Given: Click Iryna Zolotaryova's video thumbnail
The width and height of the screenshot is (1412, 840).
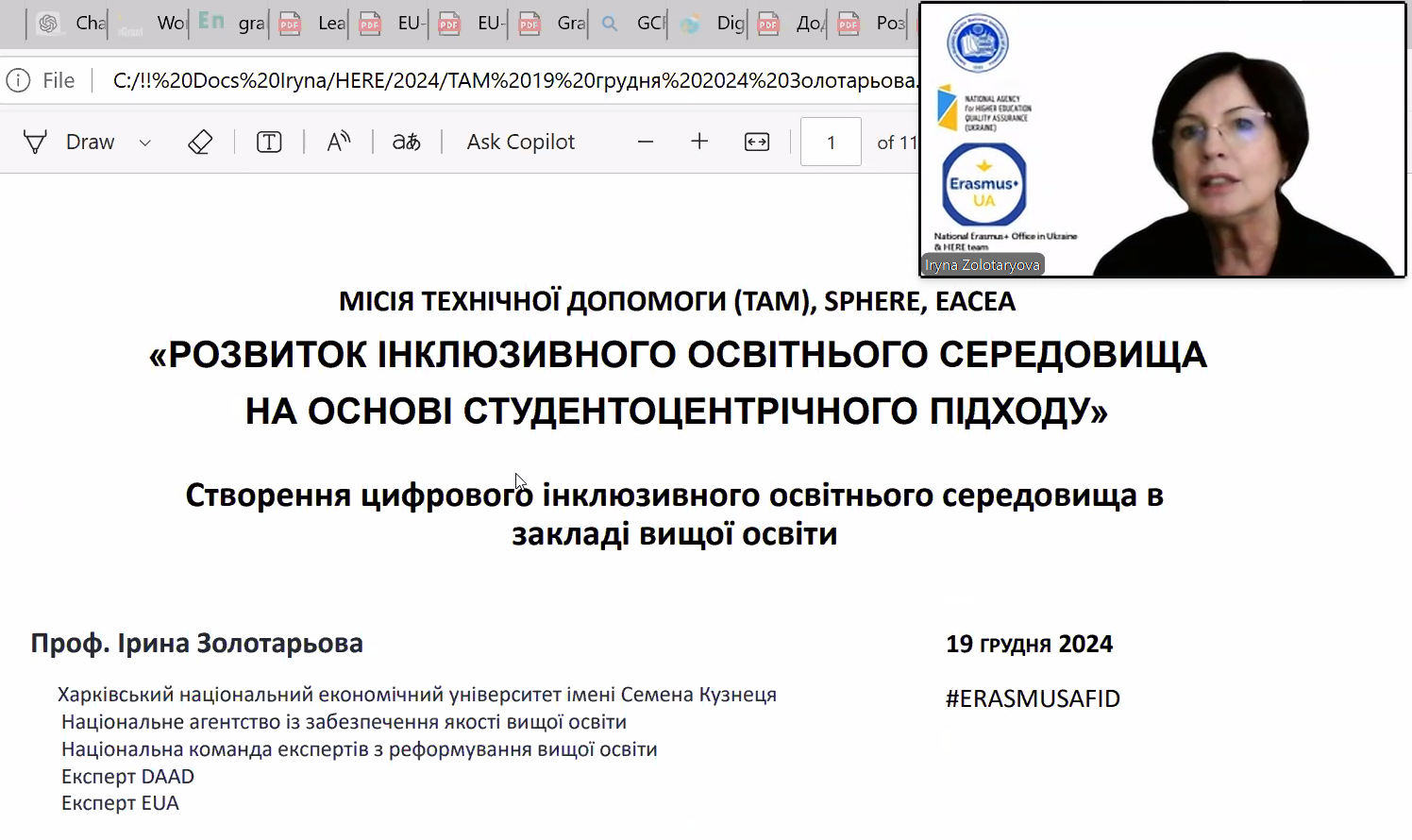Looking at the screenshot, I should pyautogui.click(x=1163, y=140).
